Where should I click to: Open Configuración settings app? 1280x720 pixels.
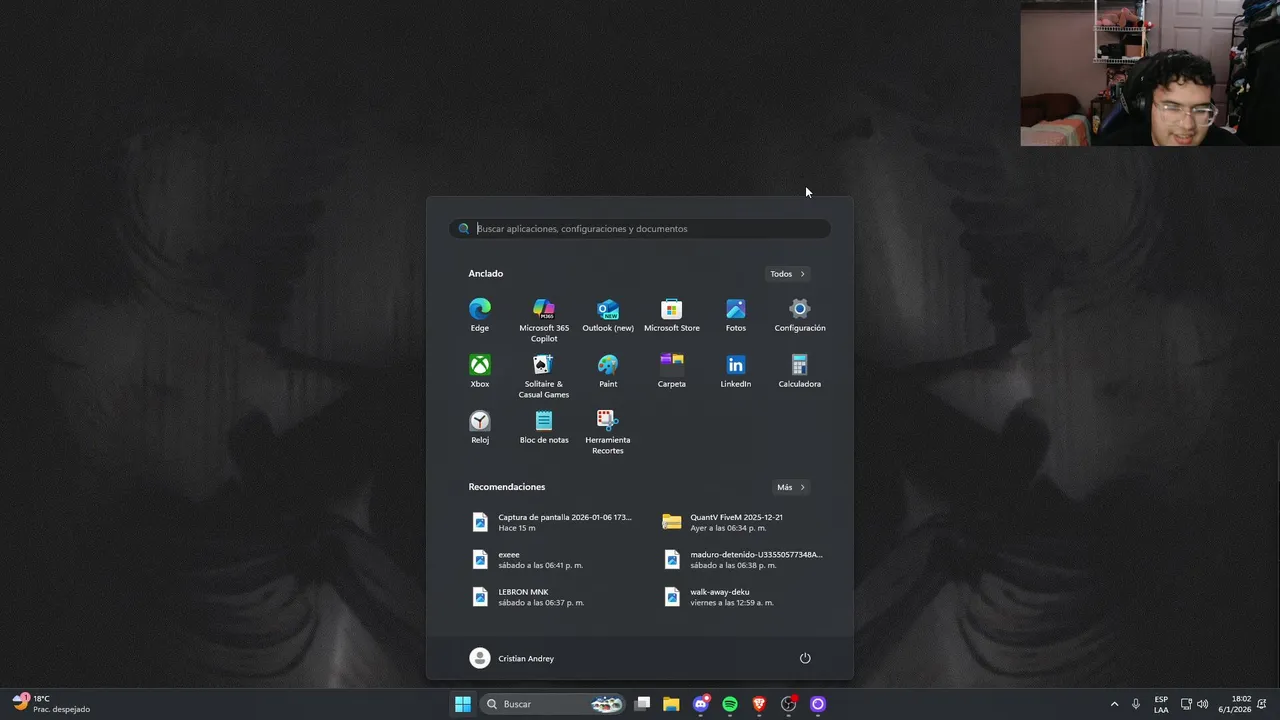click(800, 315)
